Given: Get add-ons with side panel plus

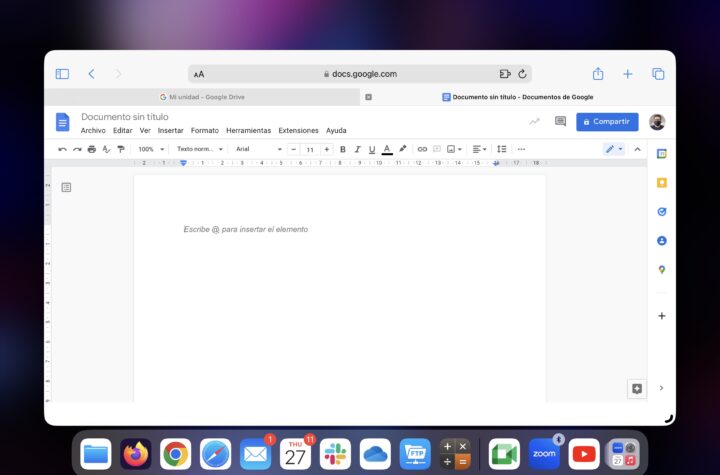Looking at the screenshot, I should (662, 316).
